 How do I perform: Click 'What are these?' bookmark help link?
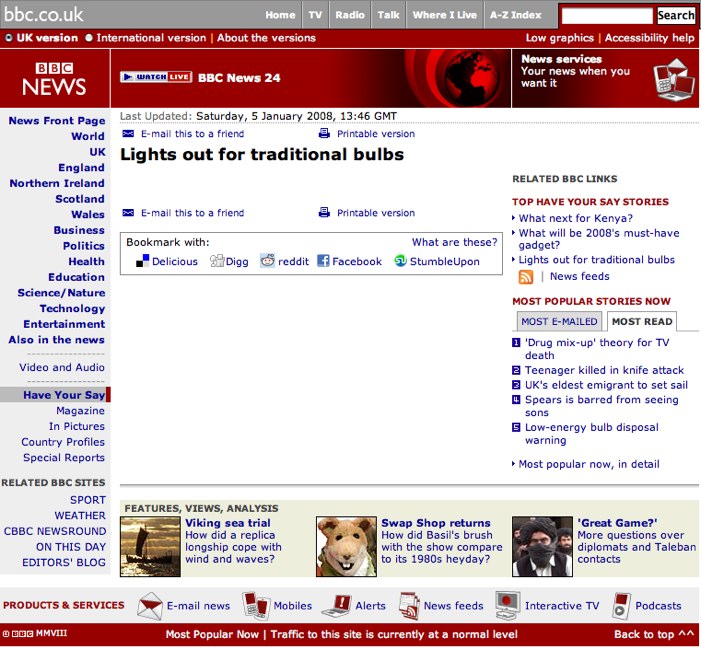click(454, 242)
